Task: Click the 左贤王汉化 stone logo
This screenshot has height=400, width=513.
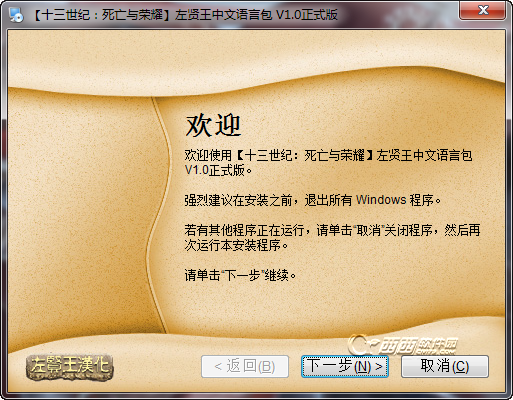Action: coord(70,367)
